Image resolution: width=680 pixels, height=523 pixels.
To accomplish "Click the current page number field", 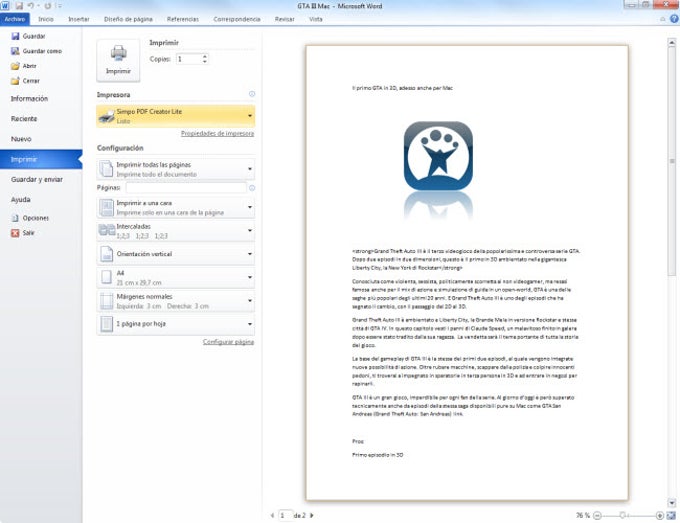I will pos(285,515).
